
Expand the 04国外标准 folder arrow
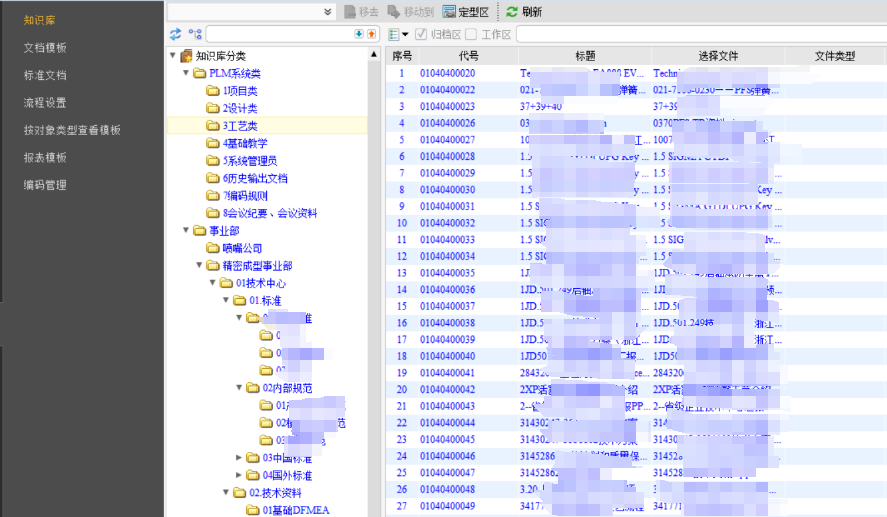239,475
